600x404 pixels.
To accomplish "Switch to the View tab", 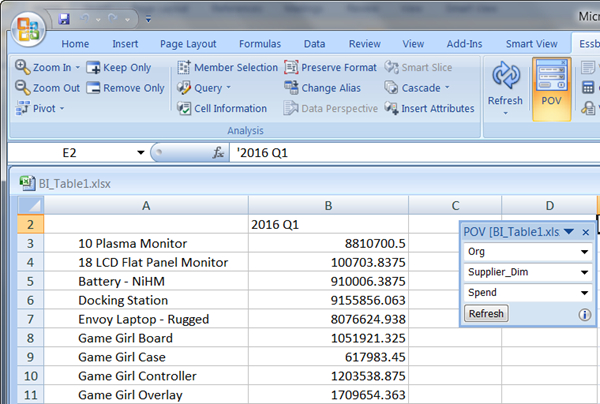I will (x=413, y=44).
